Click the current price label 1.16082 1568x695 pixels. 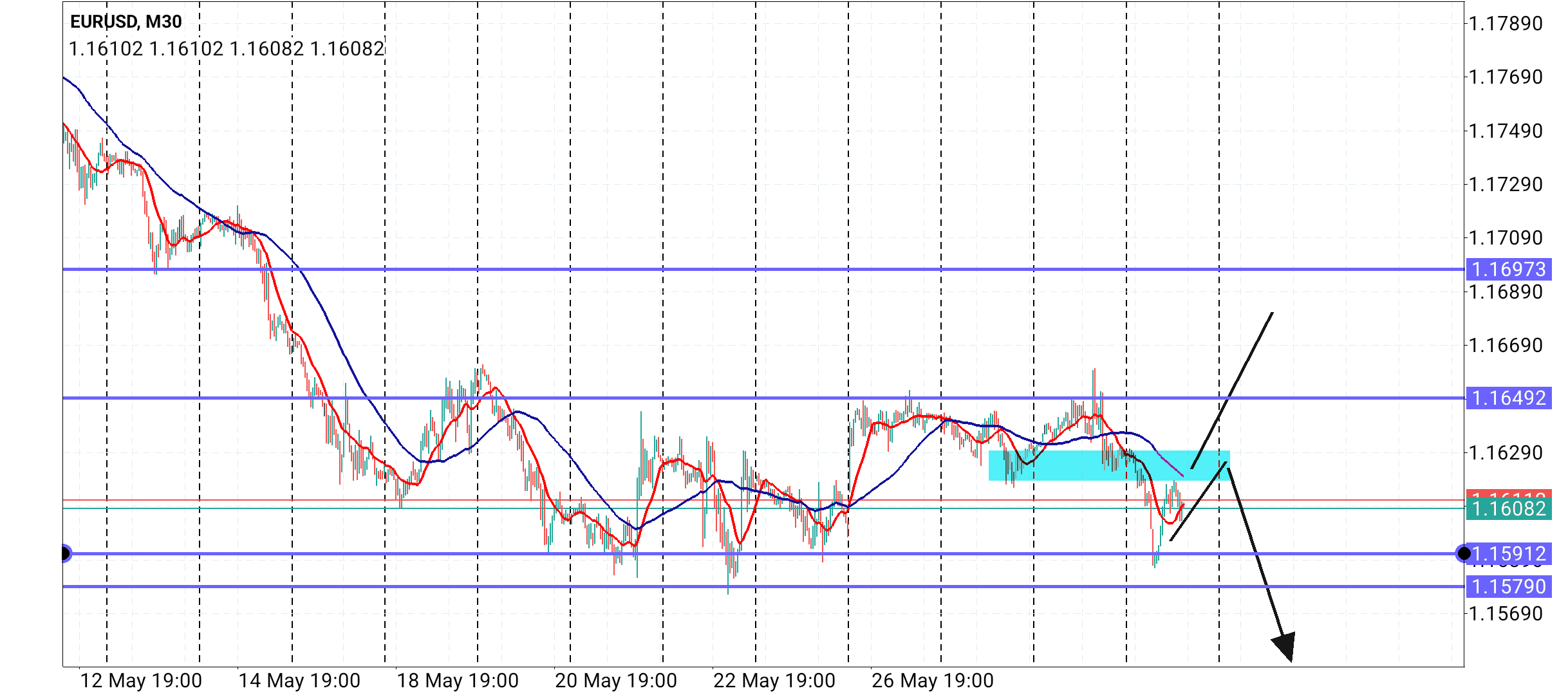(x=1509, y=509)
